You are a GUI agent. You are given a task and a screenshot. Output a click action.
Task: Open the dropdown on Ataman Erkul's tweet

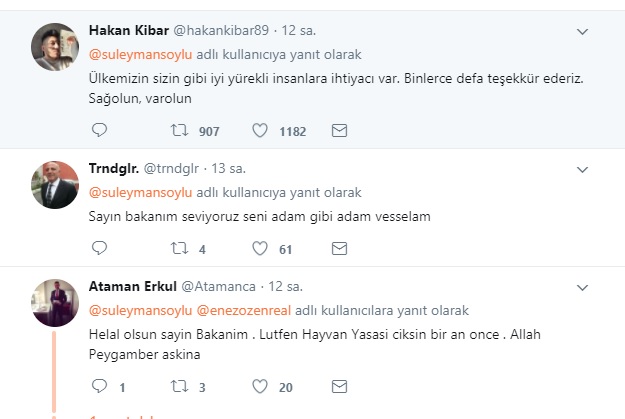(x=583, y=288)
